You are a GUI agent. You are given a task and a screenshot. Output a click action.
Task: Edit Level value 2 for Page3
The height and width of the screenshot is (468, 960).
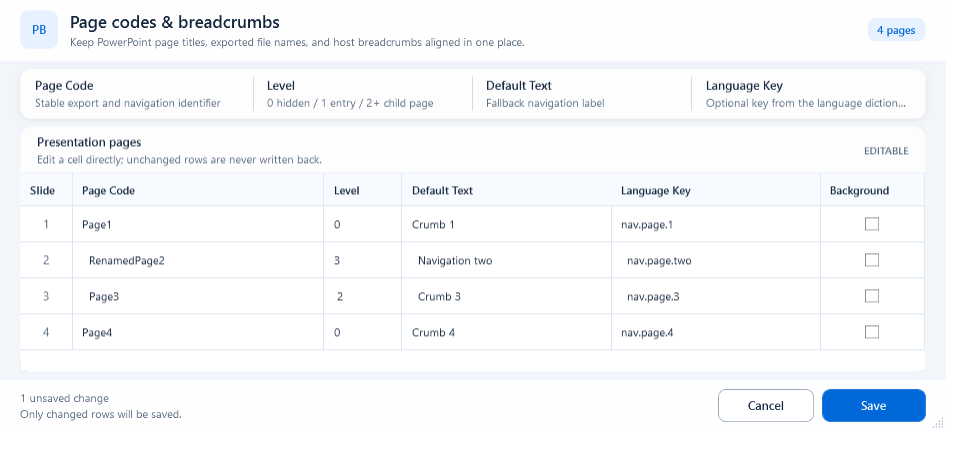tap(362, 296)
